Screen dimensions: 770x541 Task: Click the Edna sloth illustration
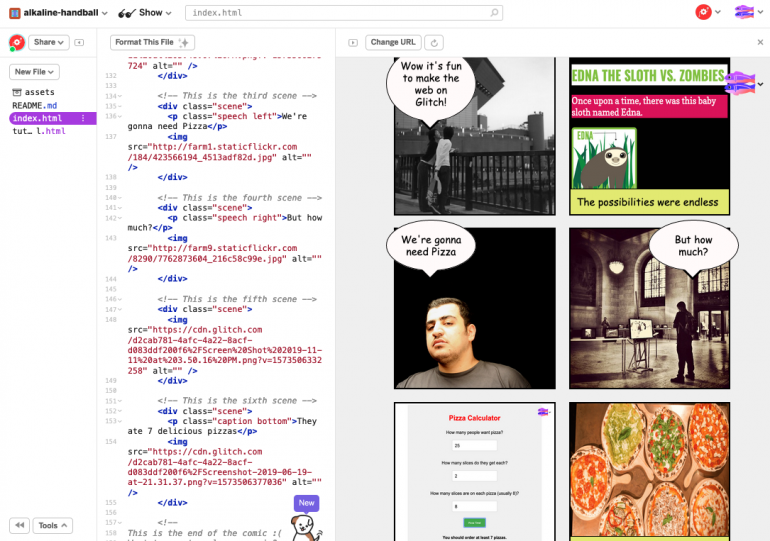pos(604,158)
